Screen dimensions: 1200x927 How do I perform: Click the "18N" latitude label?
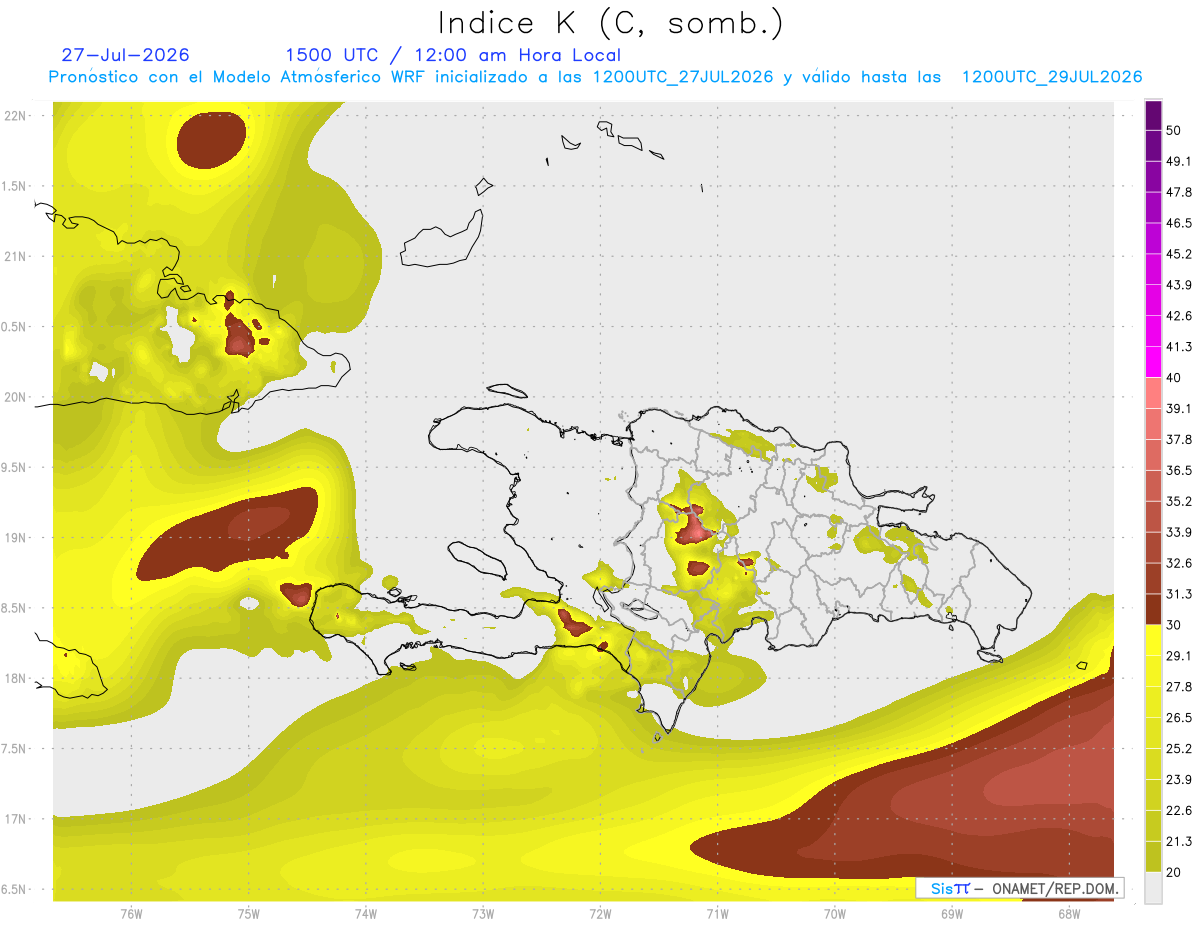15,678
